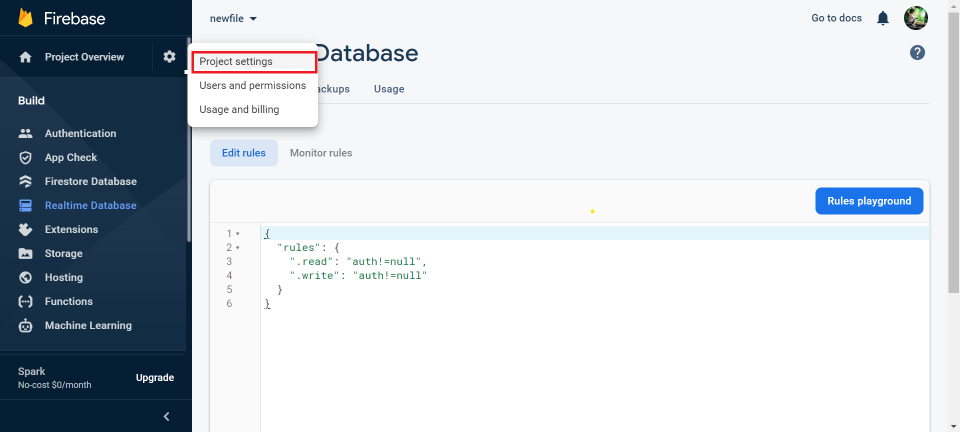Switch to Monitor rules tab

coord(321,153)
